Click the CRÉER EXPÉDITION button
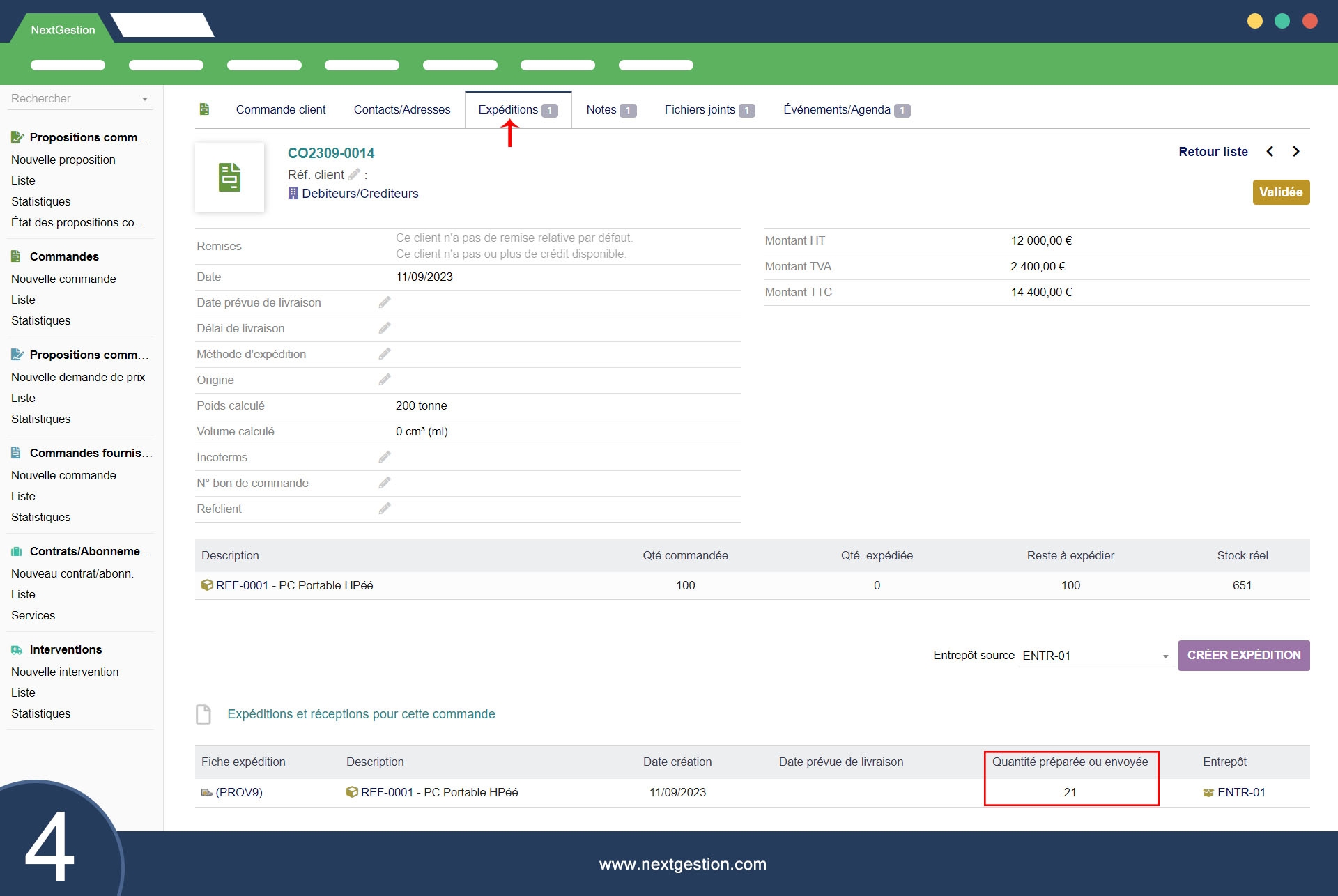The width and height of the screenshot is (1338, 896). coord(1244,656)
